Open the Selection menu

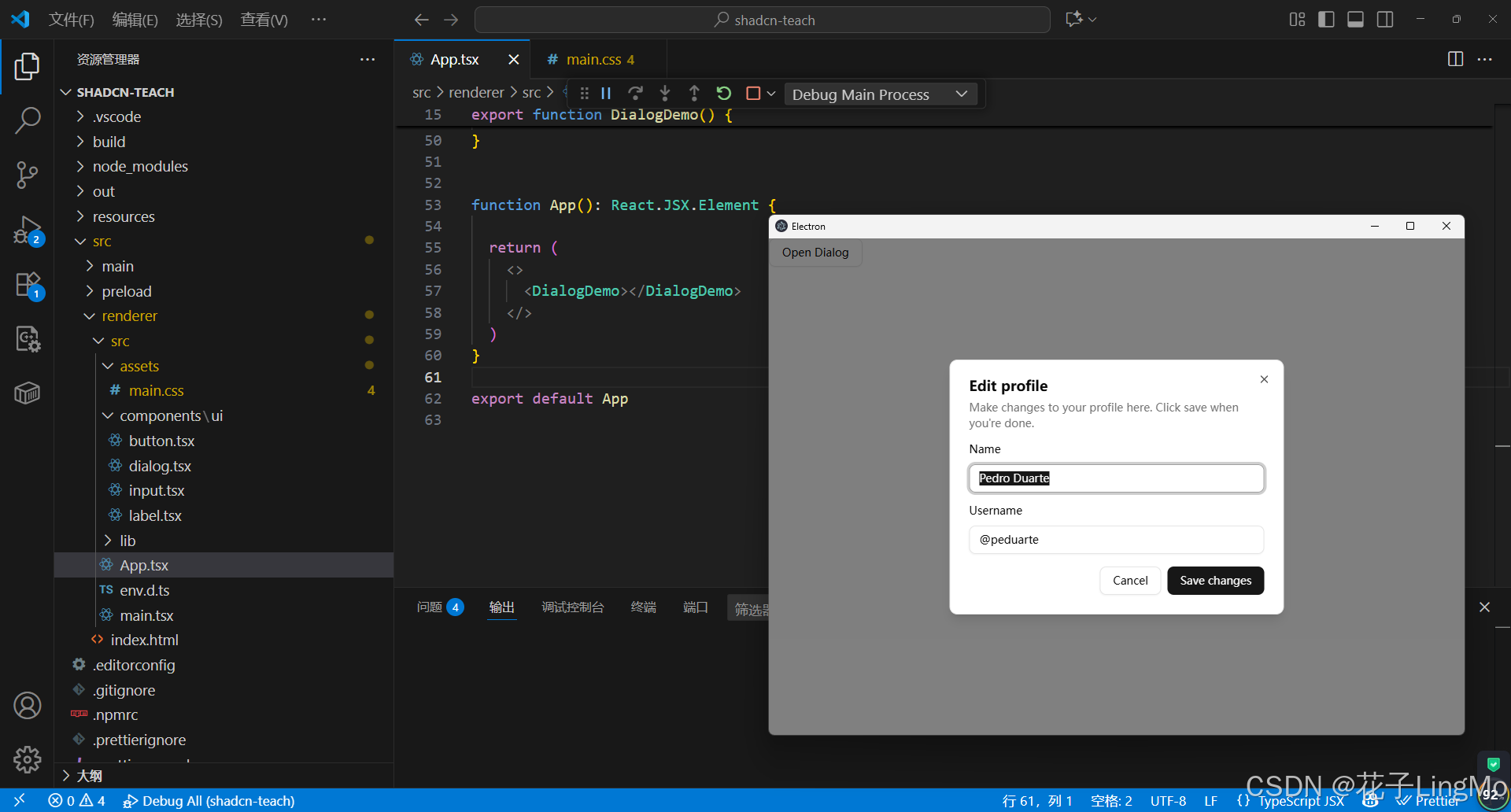pos(198,20)
